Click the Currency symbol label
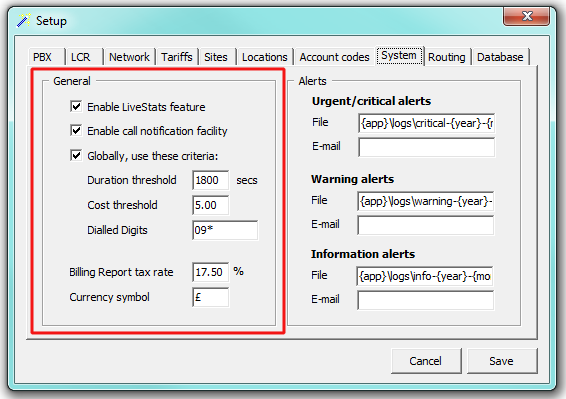 coord(109,297)
